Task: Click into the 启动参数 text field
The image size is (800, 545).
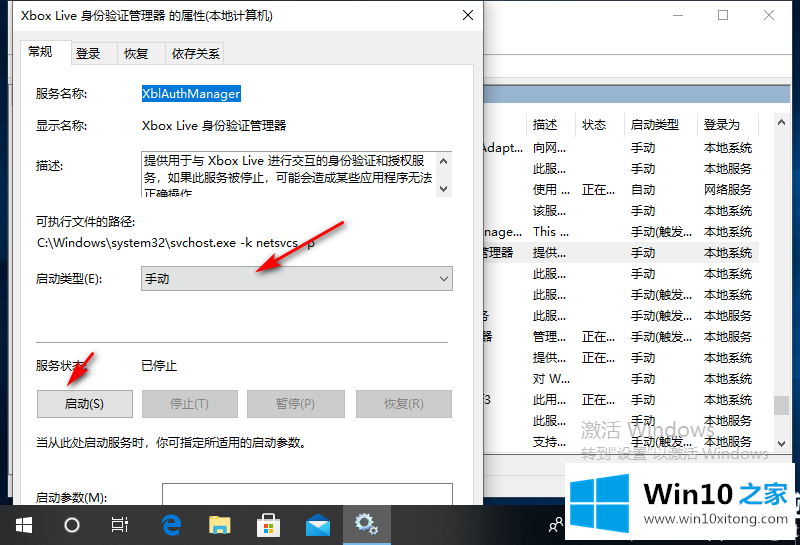Action: click(307, 495)
